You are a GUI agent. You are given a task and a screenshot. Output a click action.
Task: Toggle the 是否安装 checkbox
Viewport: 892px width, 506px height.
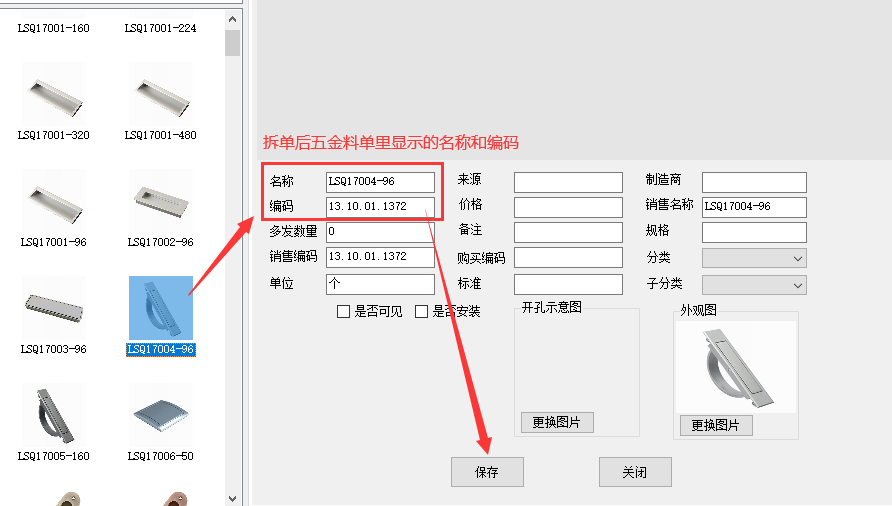click(x=422, y=311)
